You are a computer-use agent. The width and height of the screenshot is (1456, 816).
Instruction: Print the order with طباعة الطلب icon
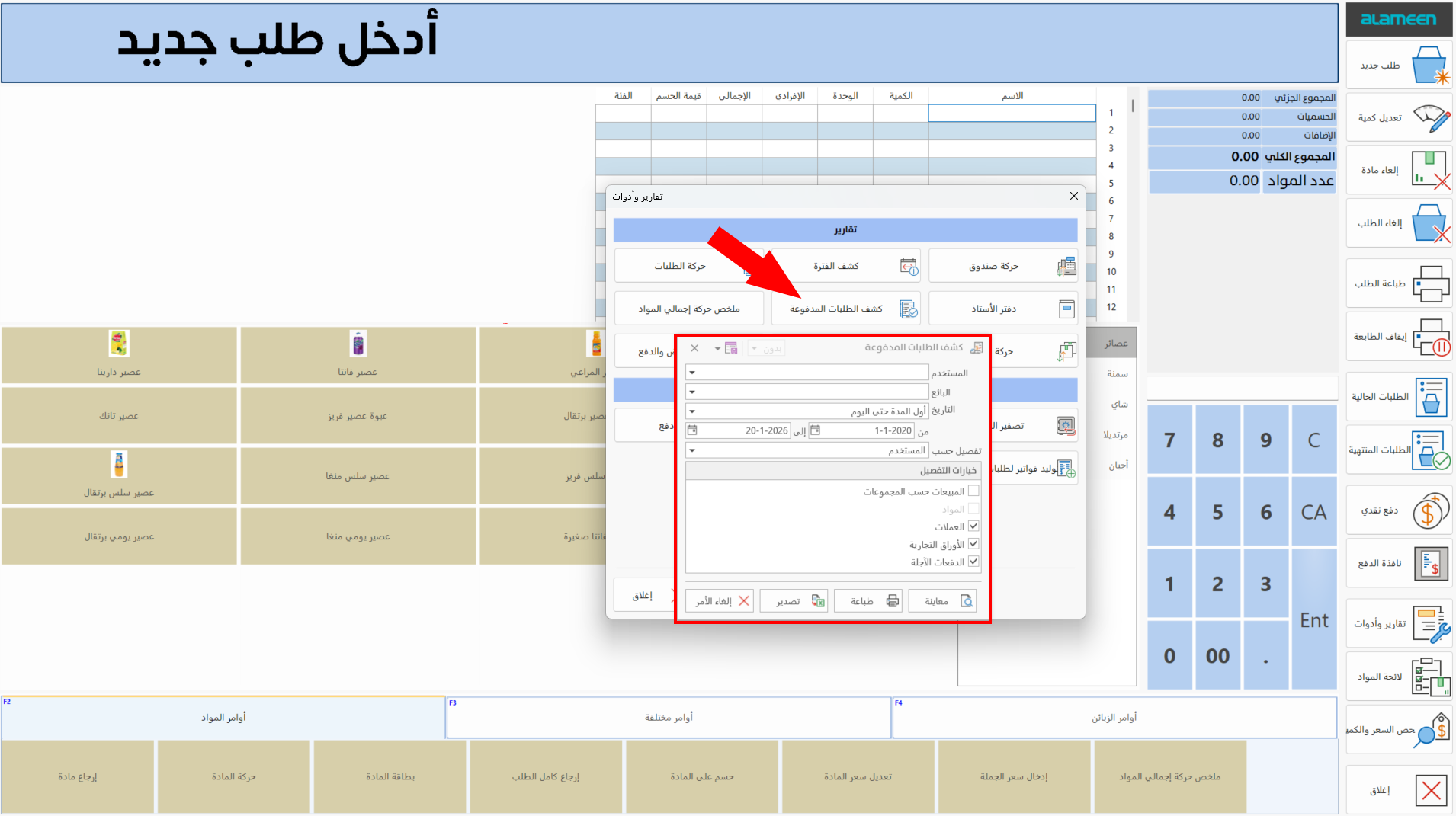click(x=1431, y=283)
